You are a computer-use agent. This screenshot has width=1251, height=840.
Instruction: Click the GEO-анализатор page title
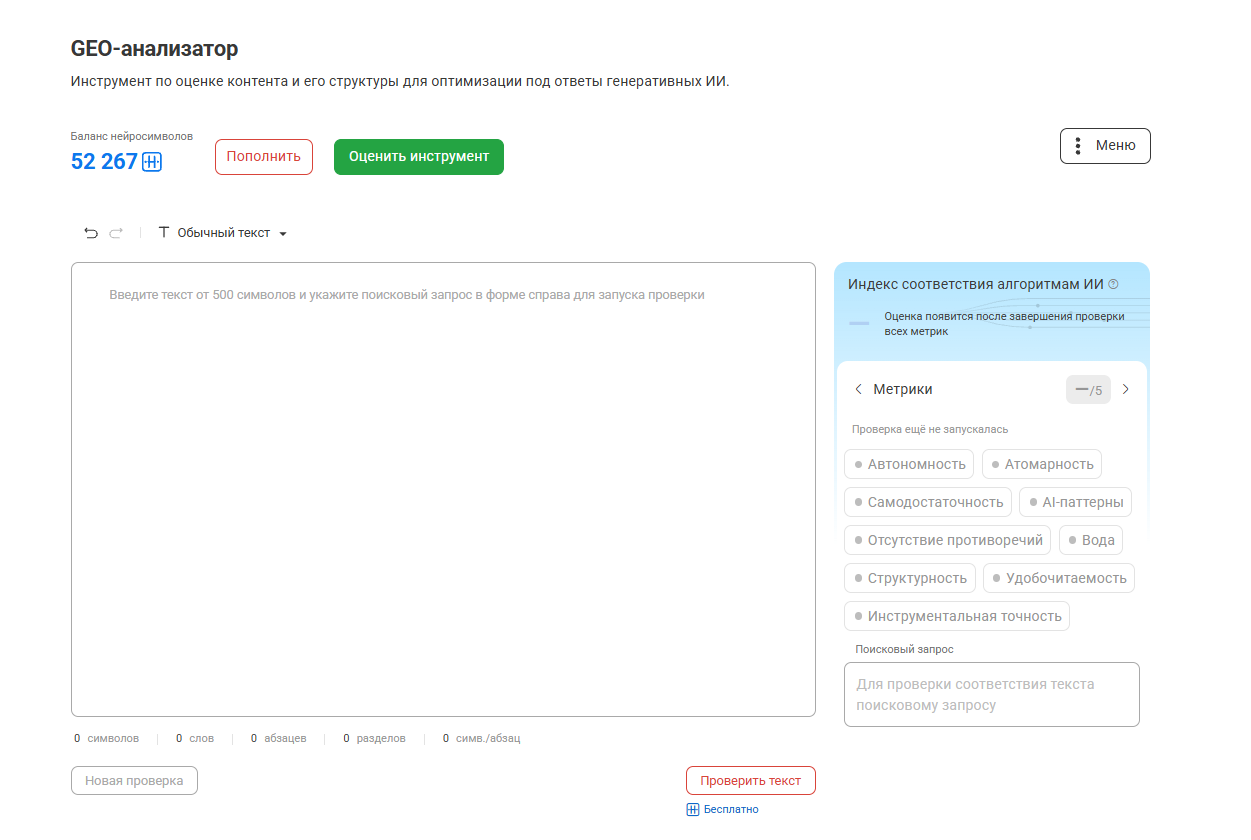click(155, 48)
